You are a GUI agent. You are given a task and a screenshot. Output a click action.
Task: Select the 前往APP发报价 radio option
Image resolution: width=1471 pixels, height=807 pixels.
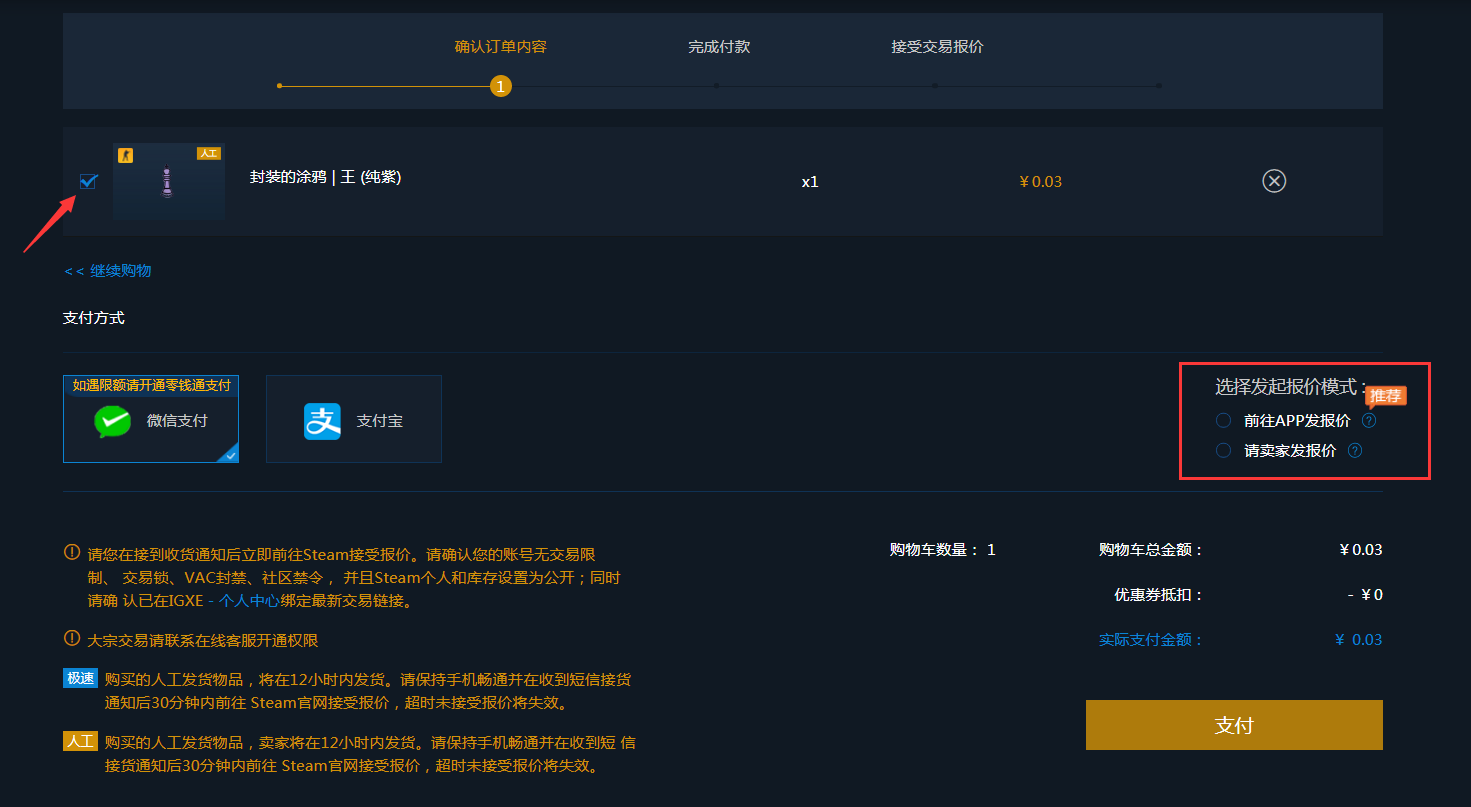(1223, 421)
